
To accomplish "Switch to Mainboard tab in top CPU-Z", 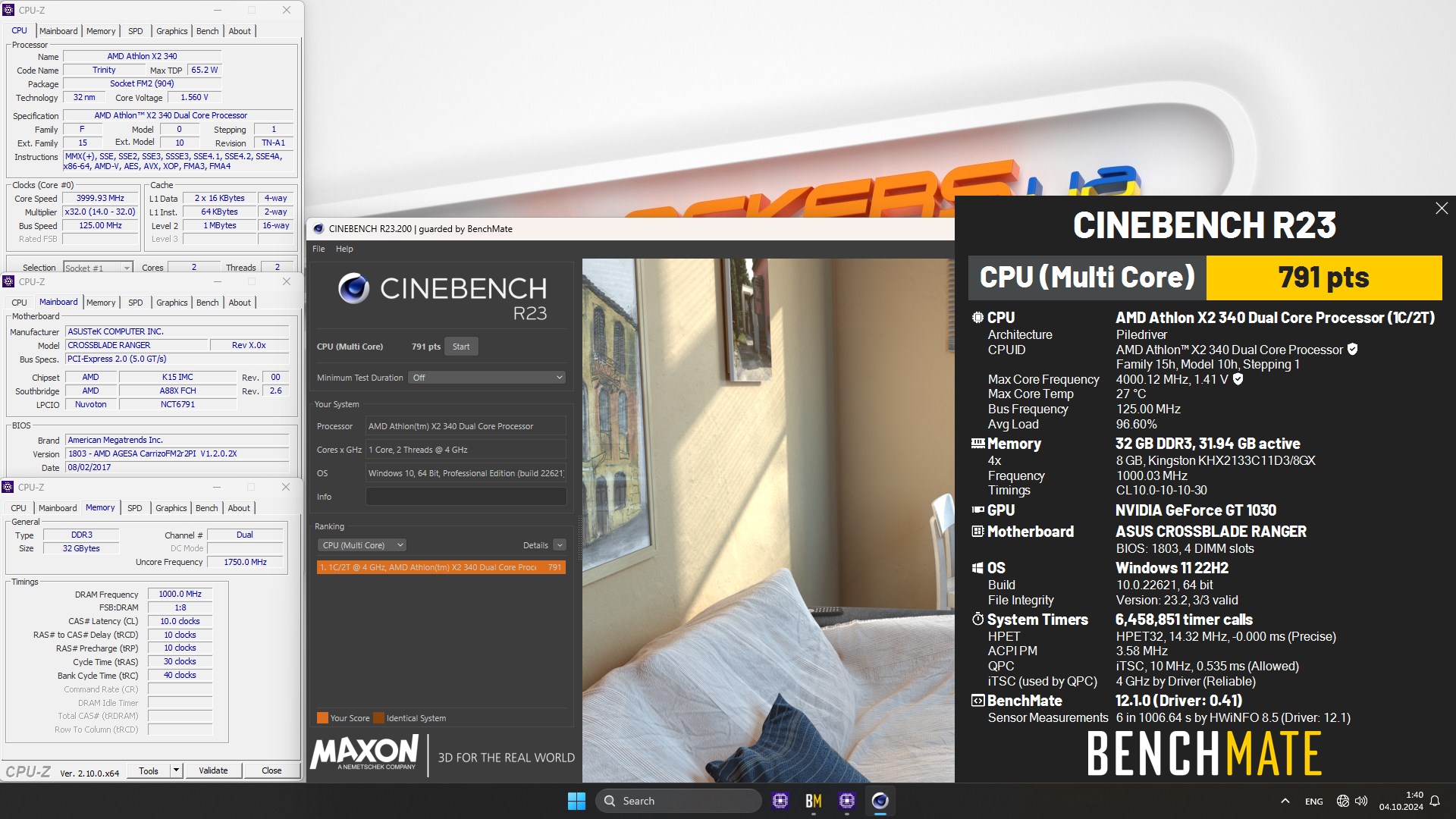I will 58,31.
